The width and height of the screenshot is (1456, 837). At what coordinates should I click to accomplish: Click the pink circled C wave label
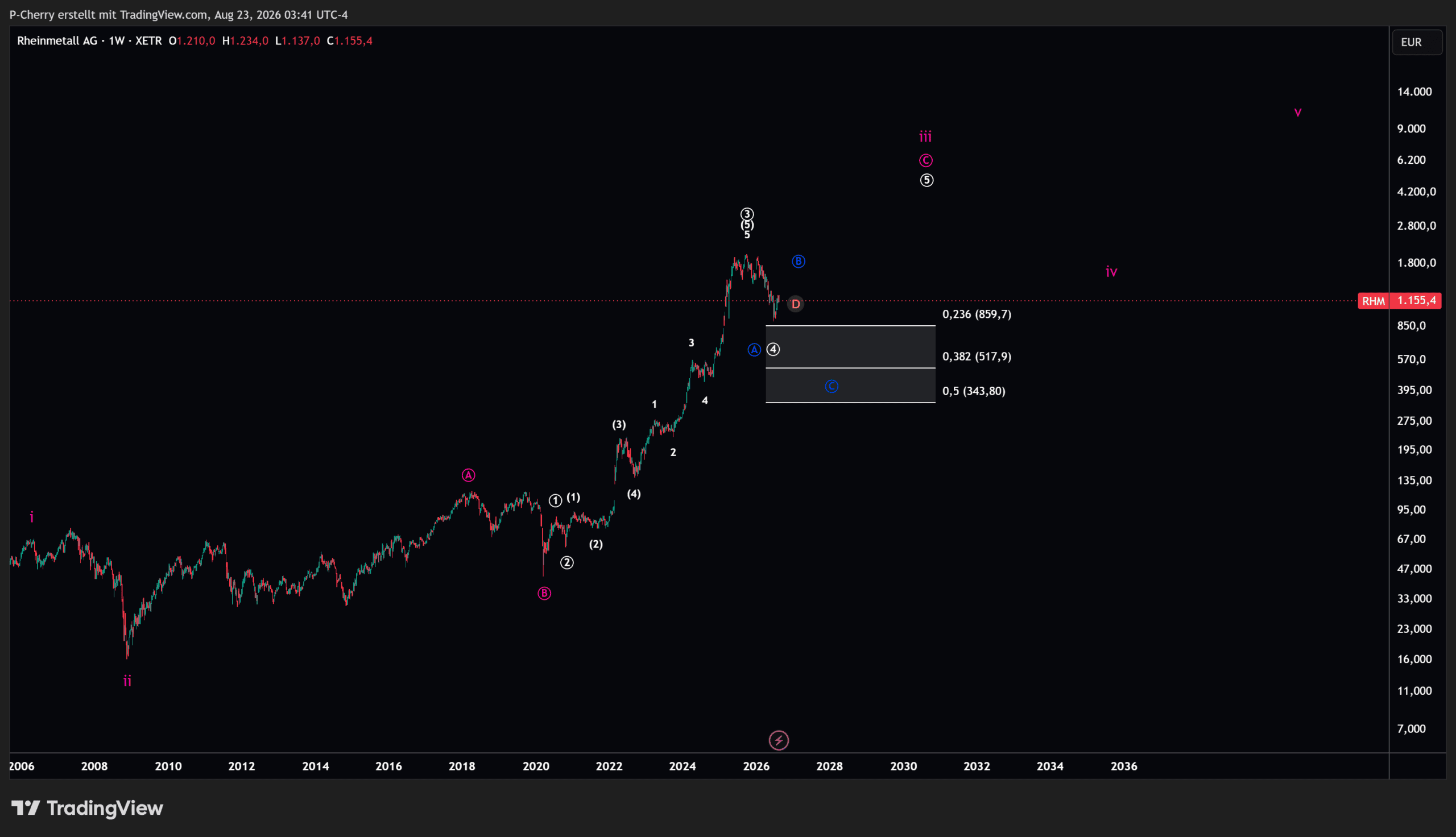(x=925, y=160)
